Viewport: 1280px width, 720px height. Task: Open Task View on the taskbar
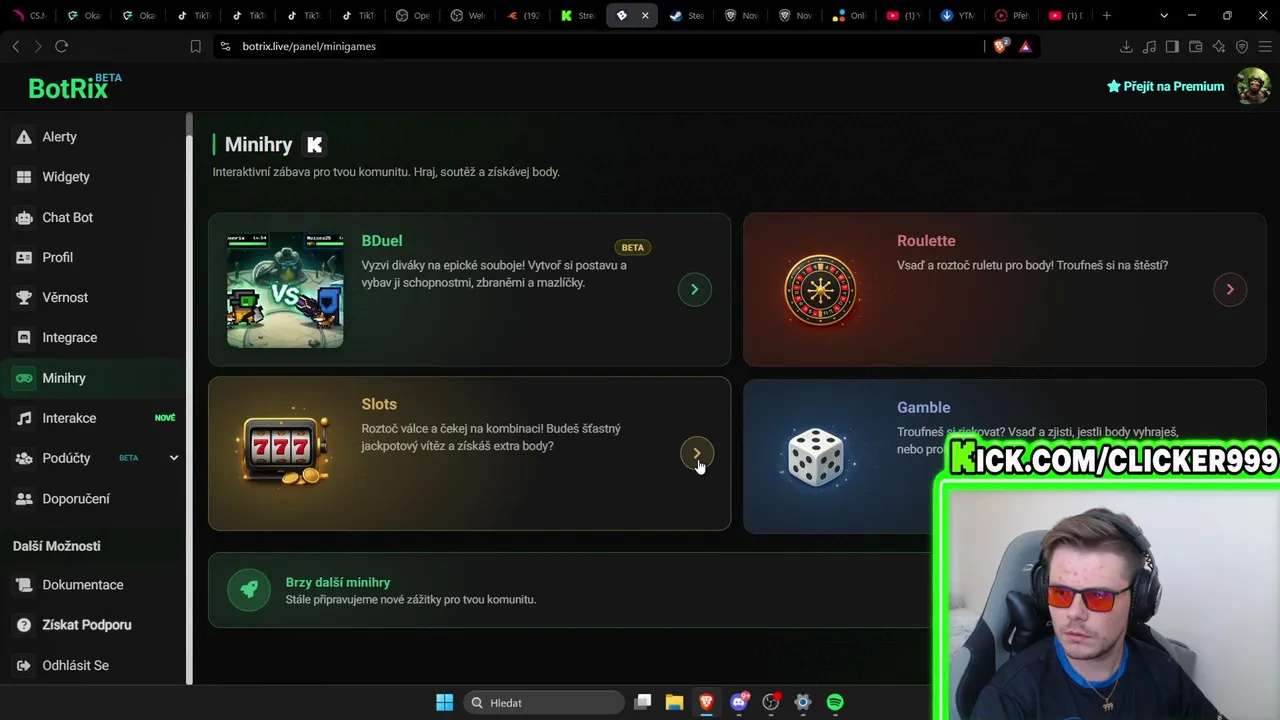(643, 702)
